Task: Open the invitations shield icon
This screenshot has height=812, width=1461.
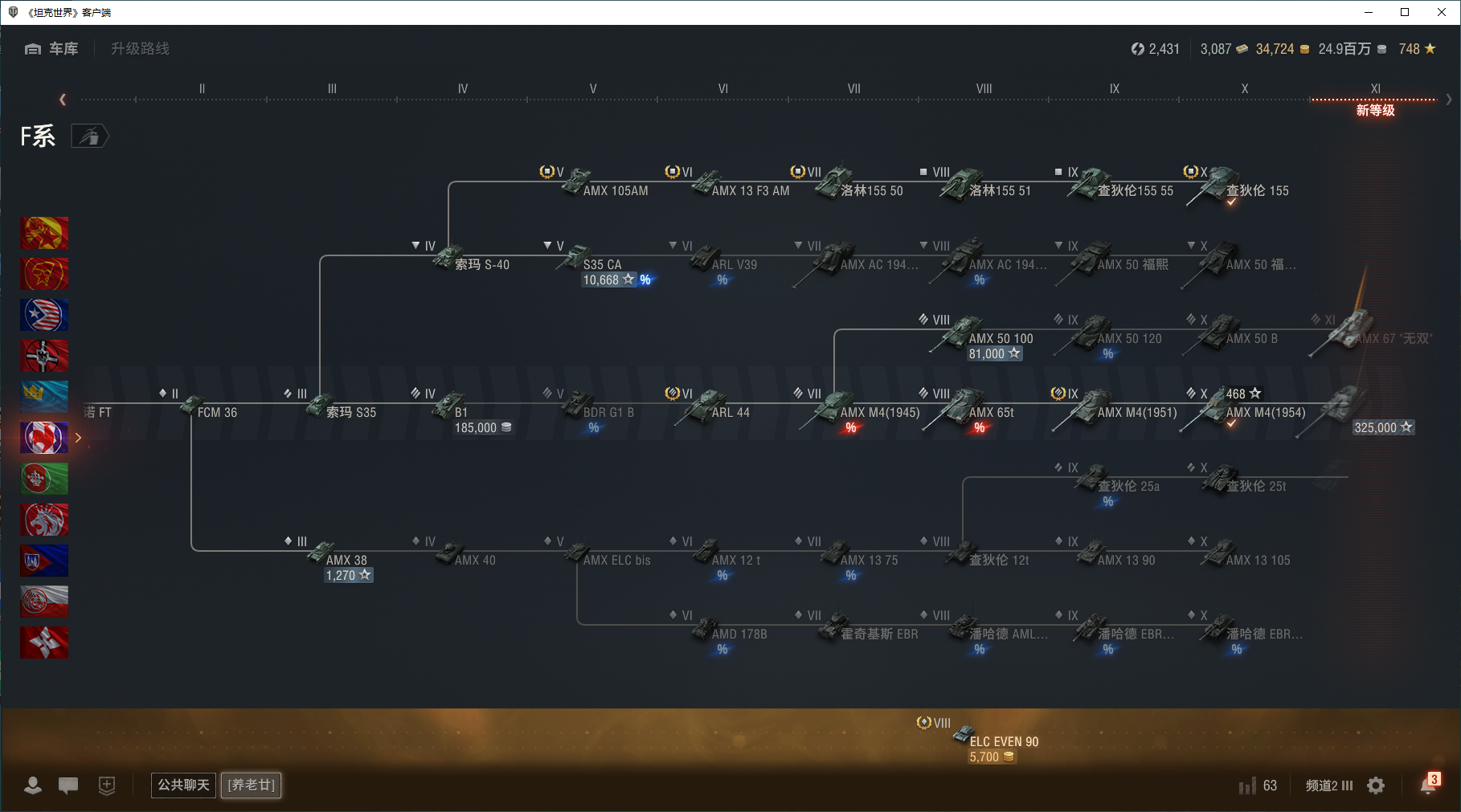Action: click(107, 785)
